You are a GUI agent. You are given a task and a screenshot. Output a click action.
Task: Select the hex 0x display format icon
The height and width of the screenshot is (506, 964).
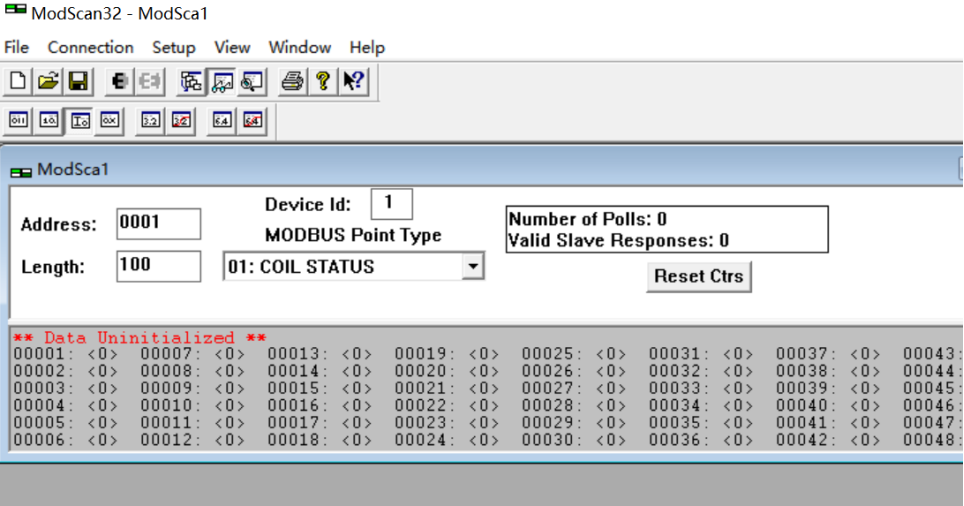[x=110, y=121]
